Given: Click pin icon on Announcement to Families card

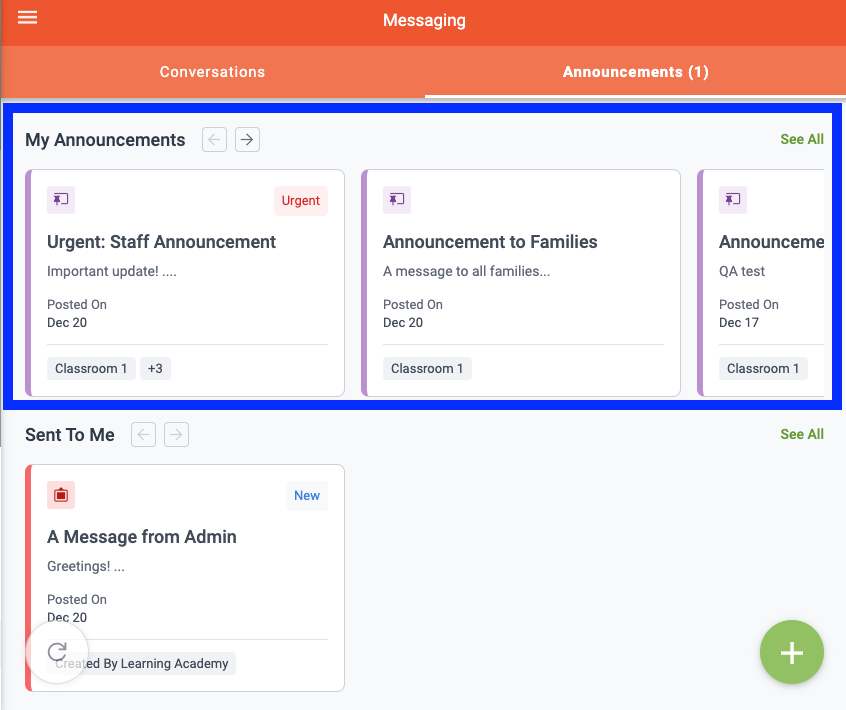Looking at the screenshot, I should pyautogui.click(x=397, y=200).
